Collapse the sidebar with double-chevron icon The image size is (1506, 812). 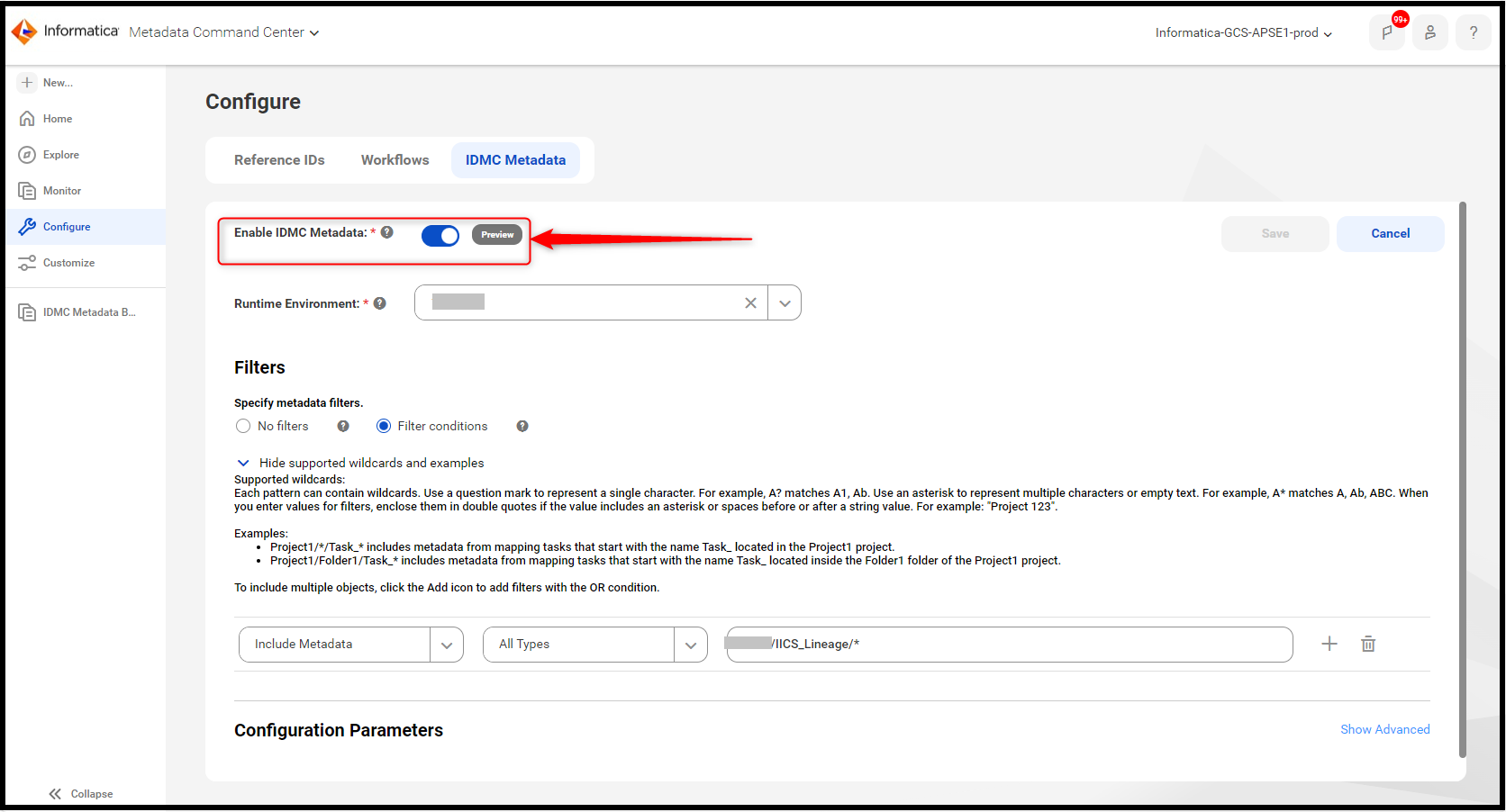click(55, 794)
